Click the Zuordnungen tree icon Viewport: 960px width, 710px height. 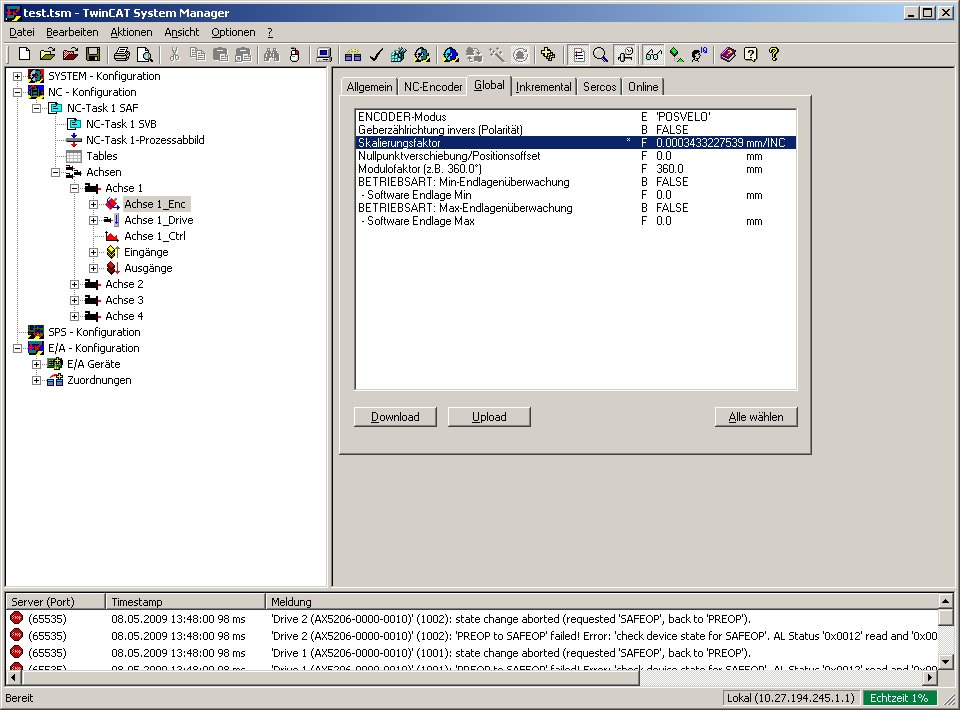coord(55,379)
